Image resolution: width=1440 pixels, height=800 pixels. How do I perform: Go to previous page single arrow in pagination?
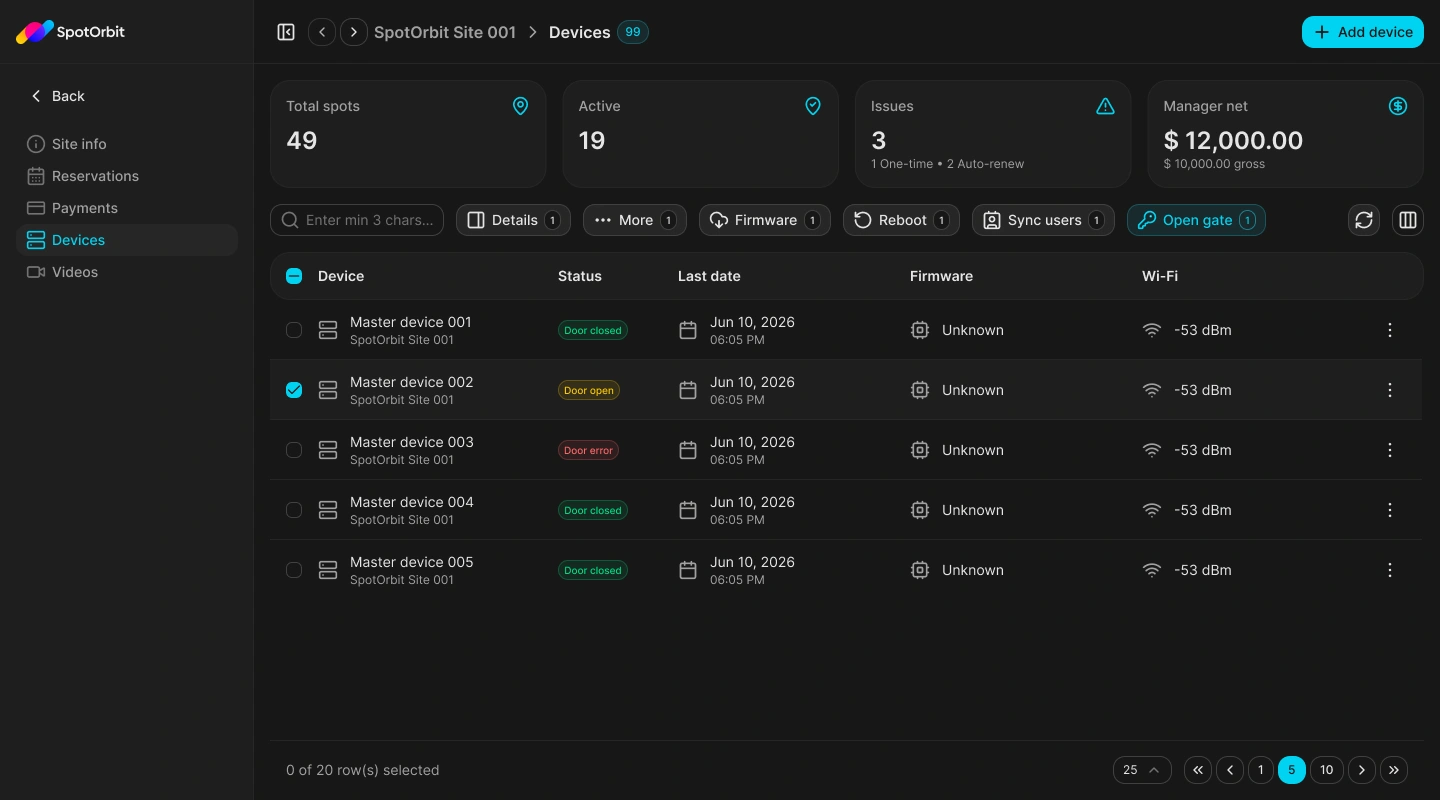coord(1230,770)
